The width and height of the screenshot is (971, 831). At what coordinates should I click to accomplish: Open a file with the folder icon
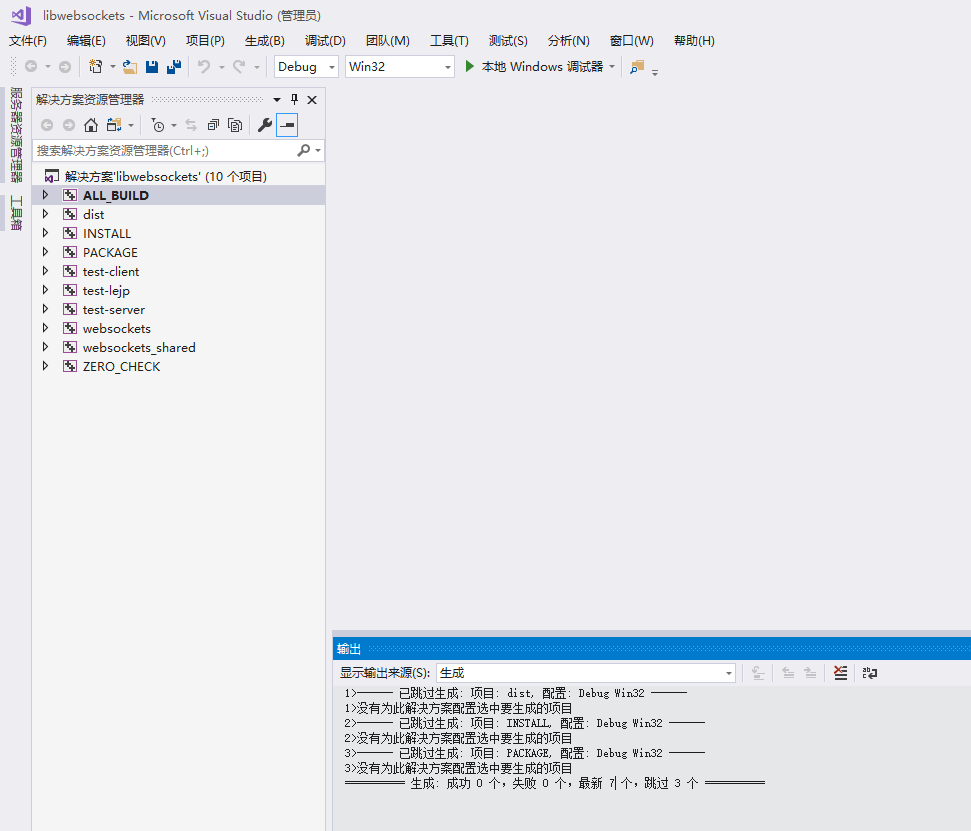pyautogui.click(x=130, y=66)
